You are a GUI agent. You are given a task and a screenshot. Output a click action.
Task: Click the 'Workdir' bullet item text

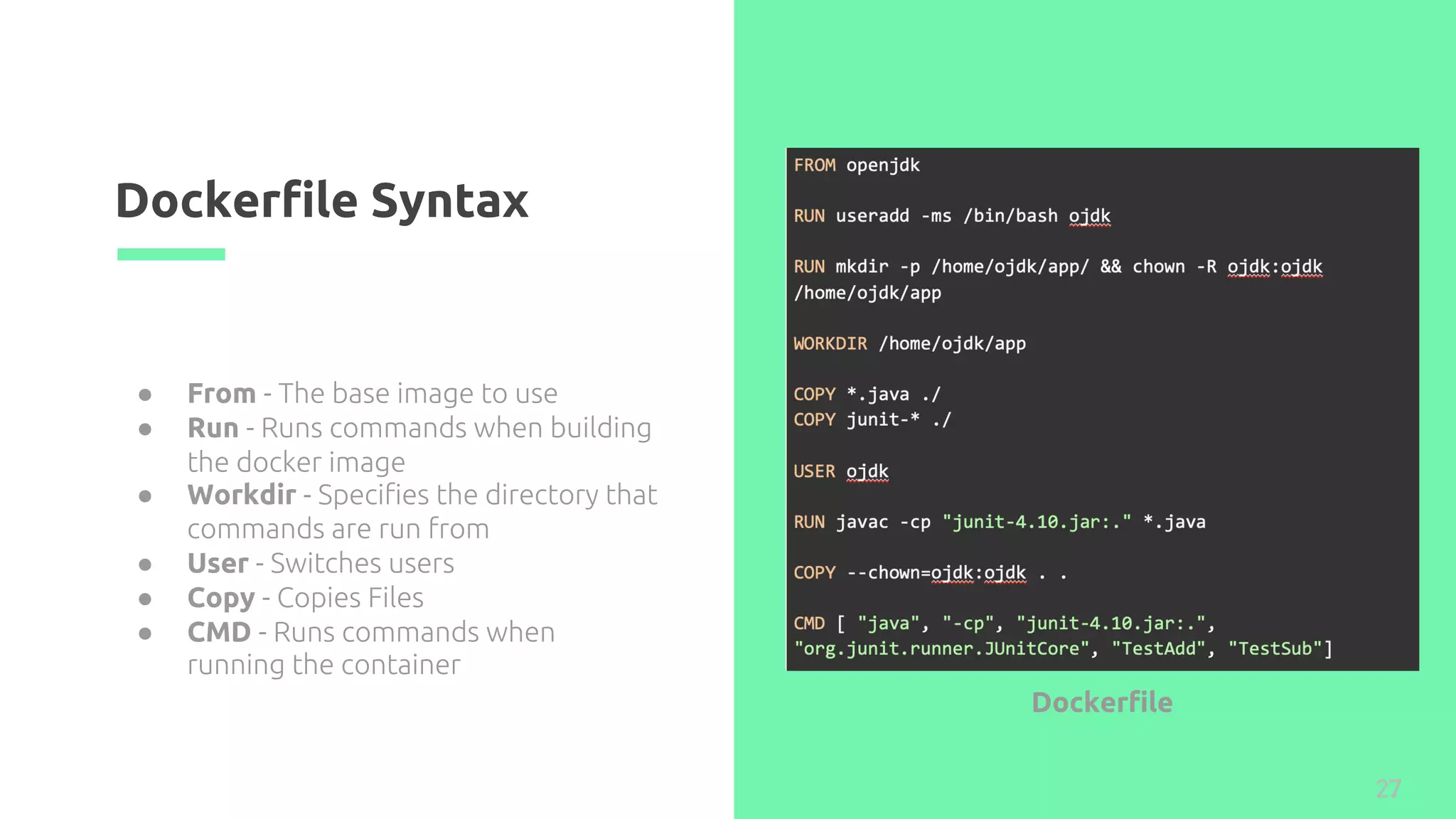(x=422, y=512)
